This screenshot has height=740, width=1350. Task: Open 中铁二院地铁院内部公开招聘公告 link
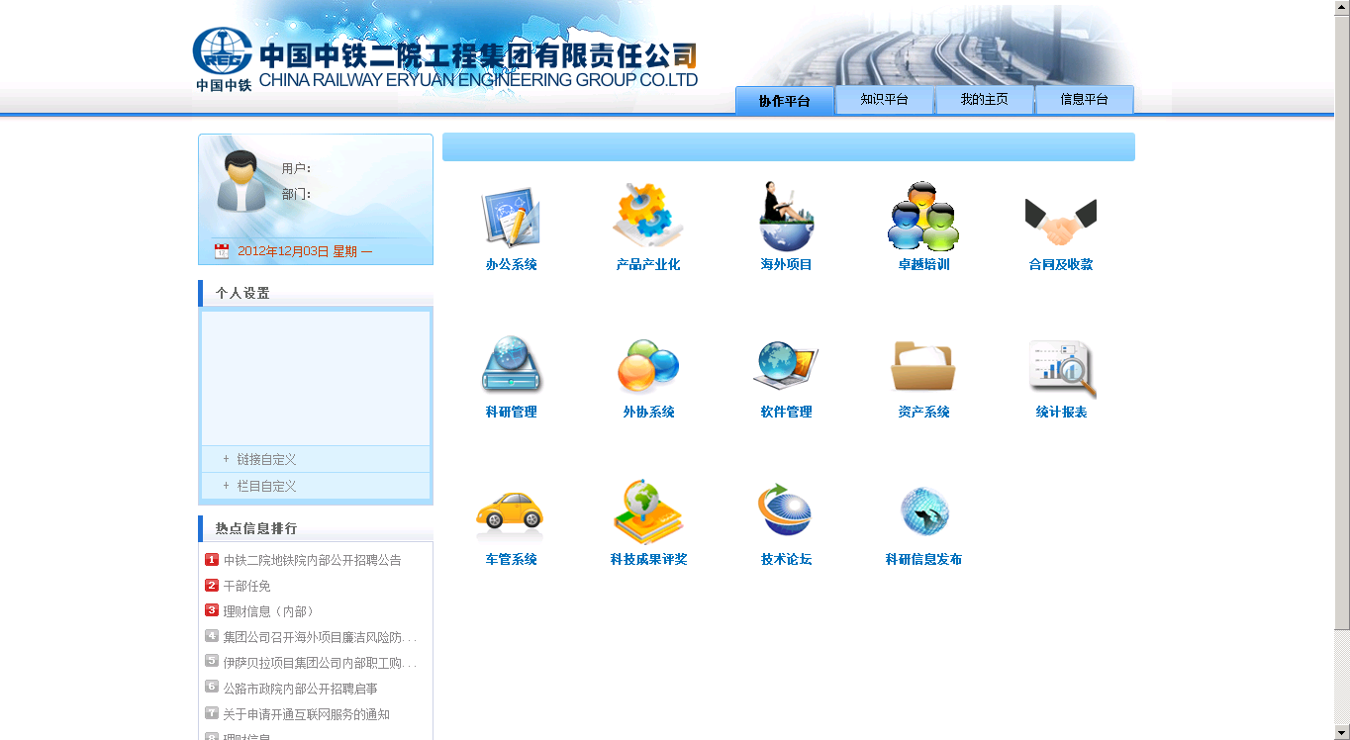[x=312, y=560]
